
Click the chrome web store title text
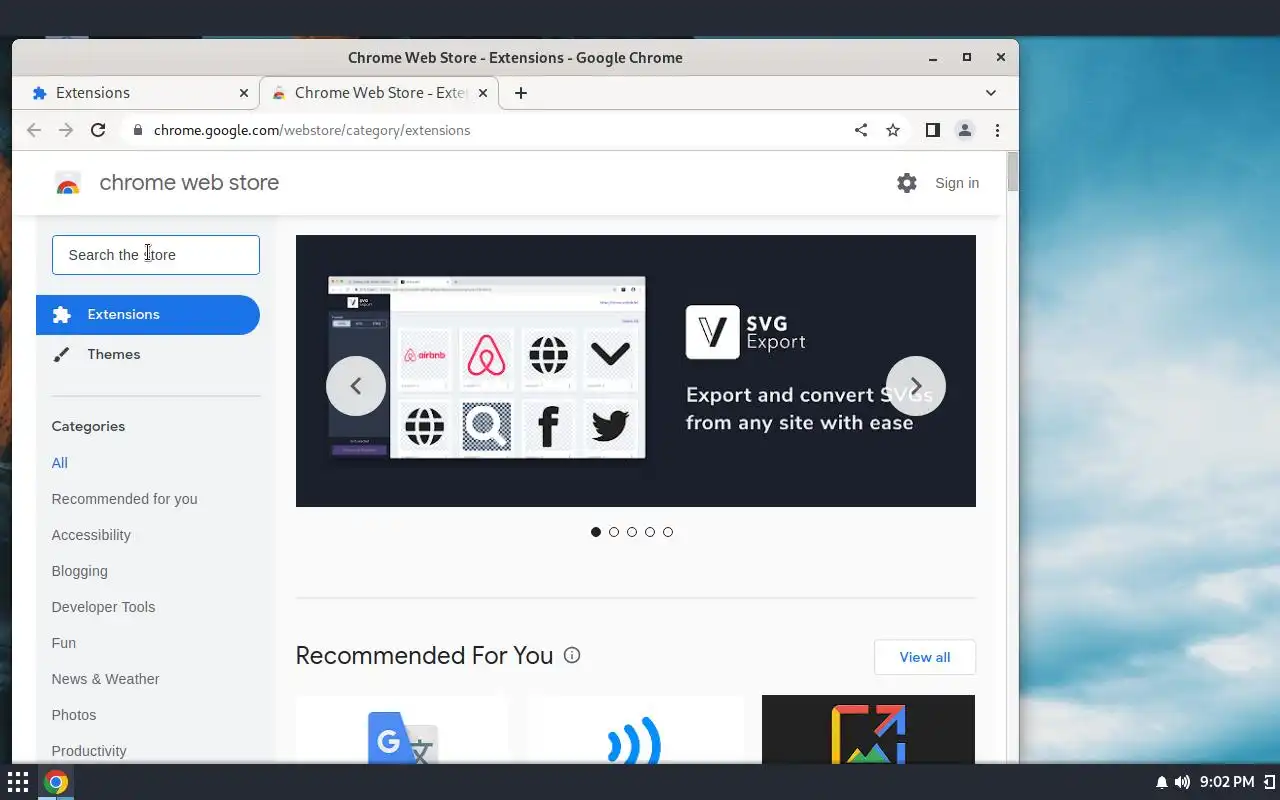coord(189,183)
